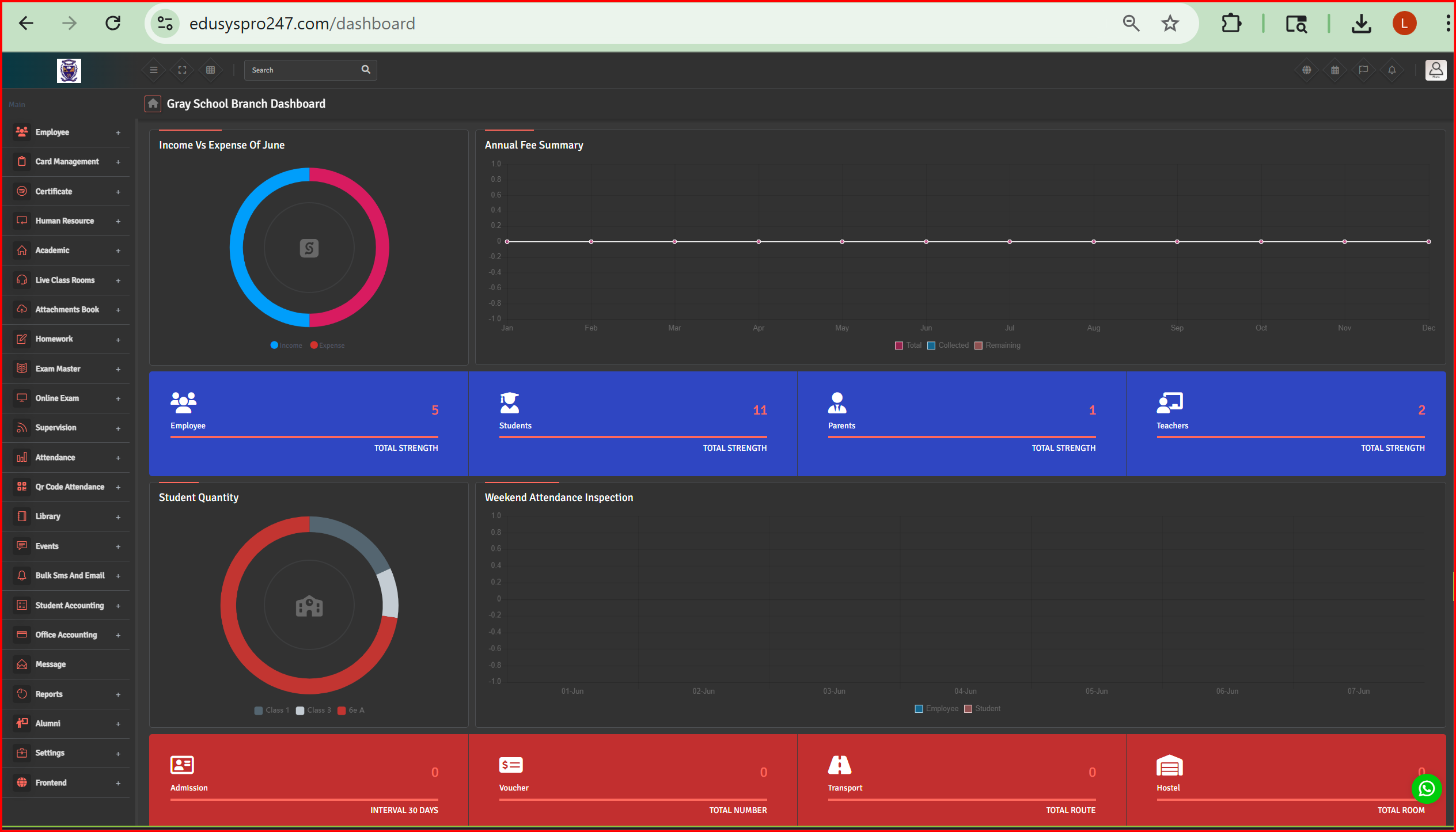The height and width of the screenshot is (832, 1456).
Task: Expand Reports sidebar plus
Action: point(118,694)
